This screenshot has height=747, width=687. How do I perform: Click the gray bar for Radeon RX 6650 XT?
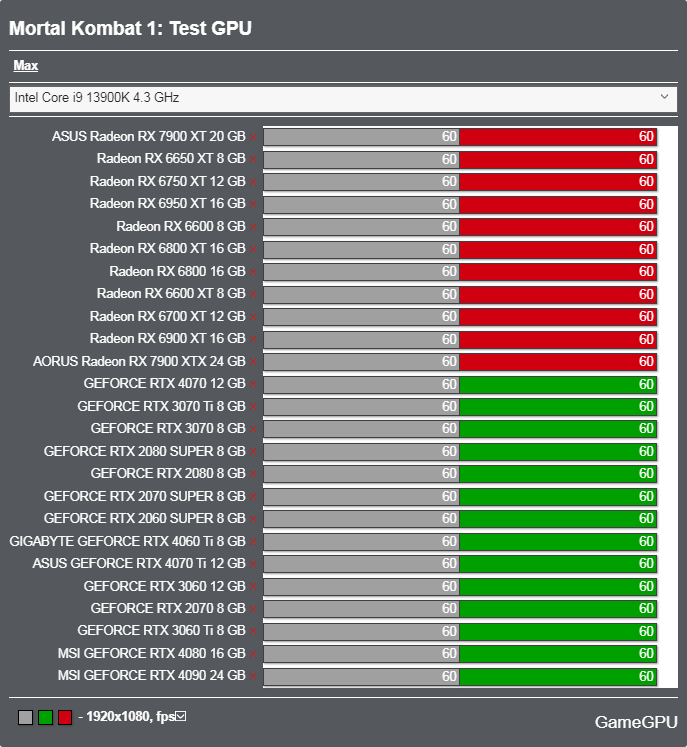pos(362,159)
